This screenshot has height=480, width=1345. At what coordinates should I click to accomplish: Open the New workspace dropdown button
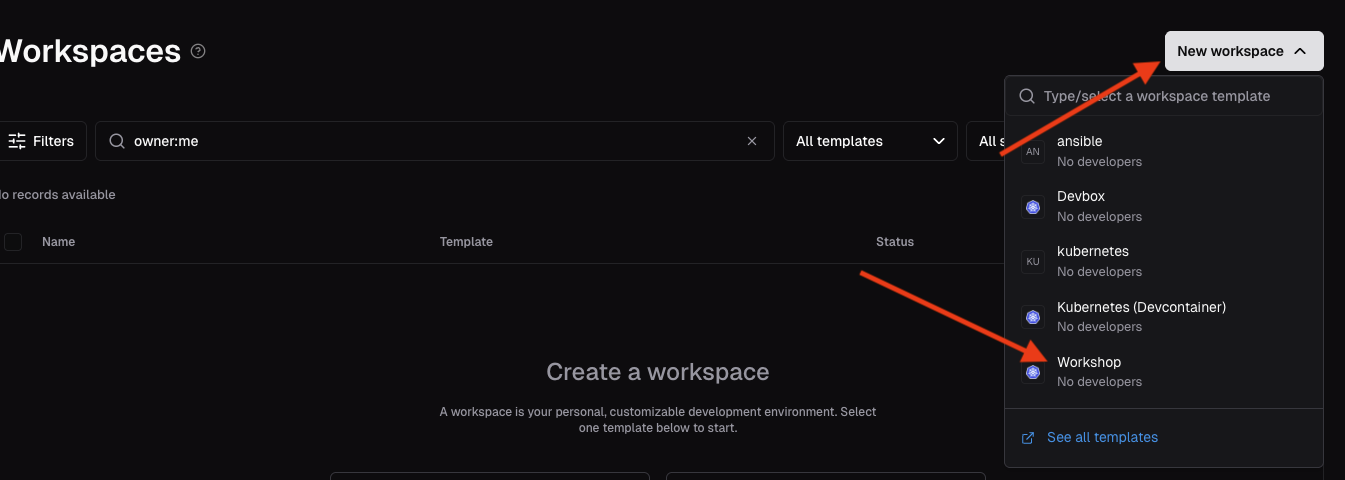[1243, 51]
